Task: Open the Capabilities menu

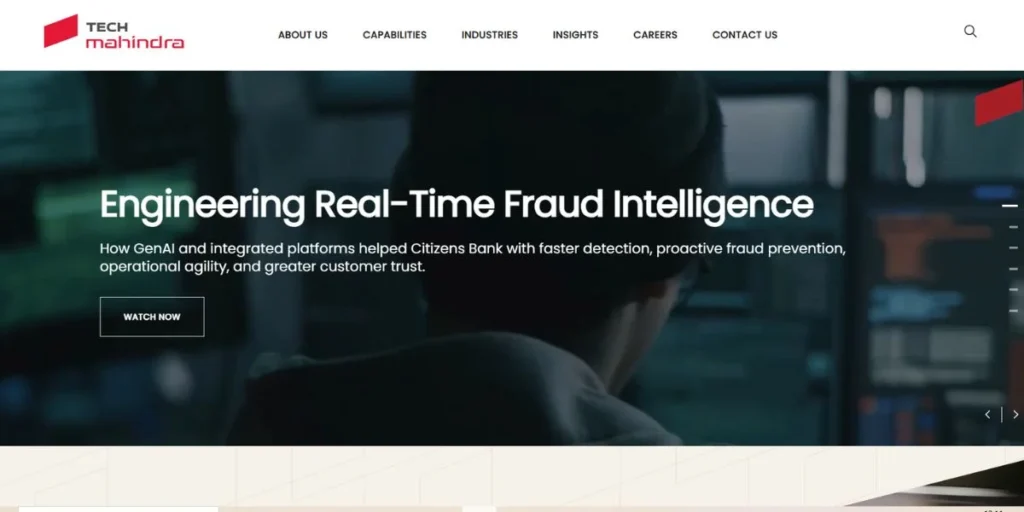Action: tap(394, 35)
